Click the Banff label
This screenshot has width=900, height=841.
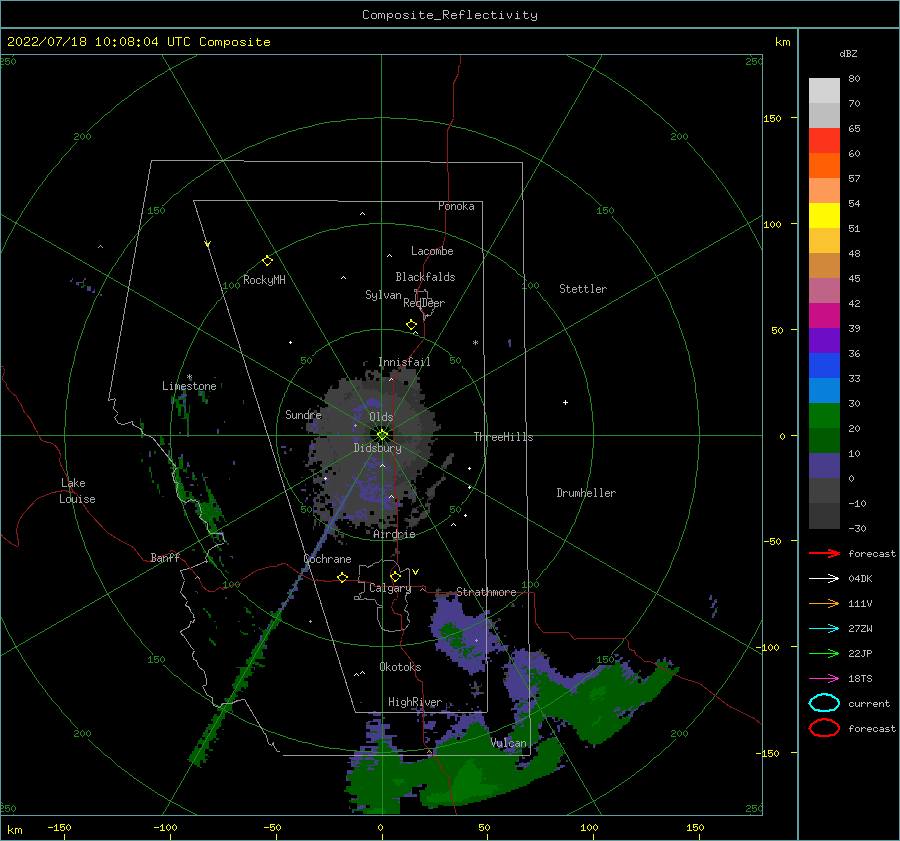coord(165,557)
